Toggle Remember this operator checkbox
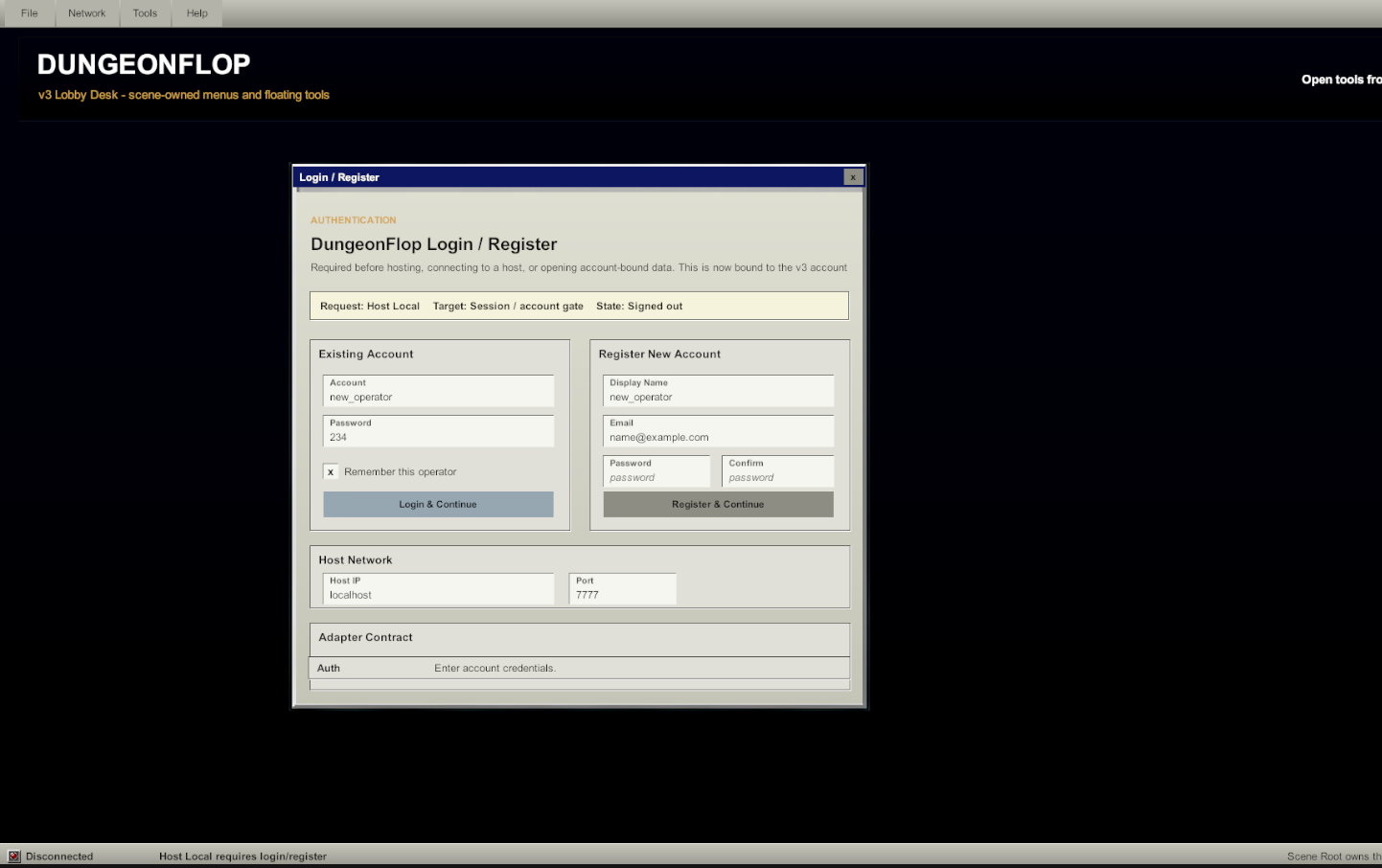 point(331,471)
